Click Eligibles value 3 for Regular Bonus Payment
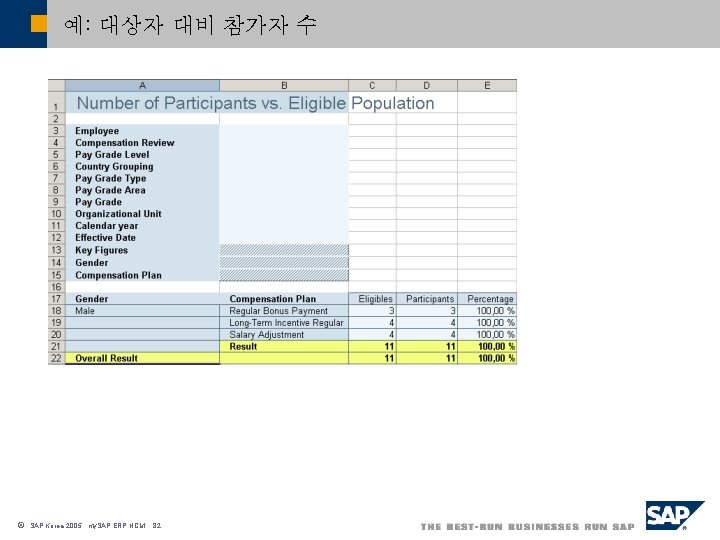Viewport: 720px width, 540px height. tap(372, 311)
